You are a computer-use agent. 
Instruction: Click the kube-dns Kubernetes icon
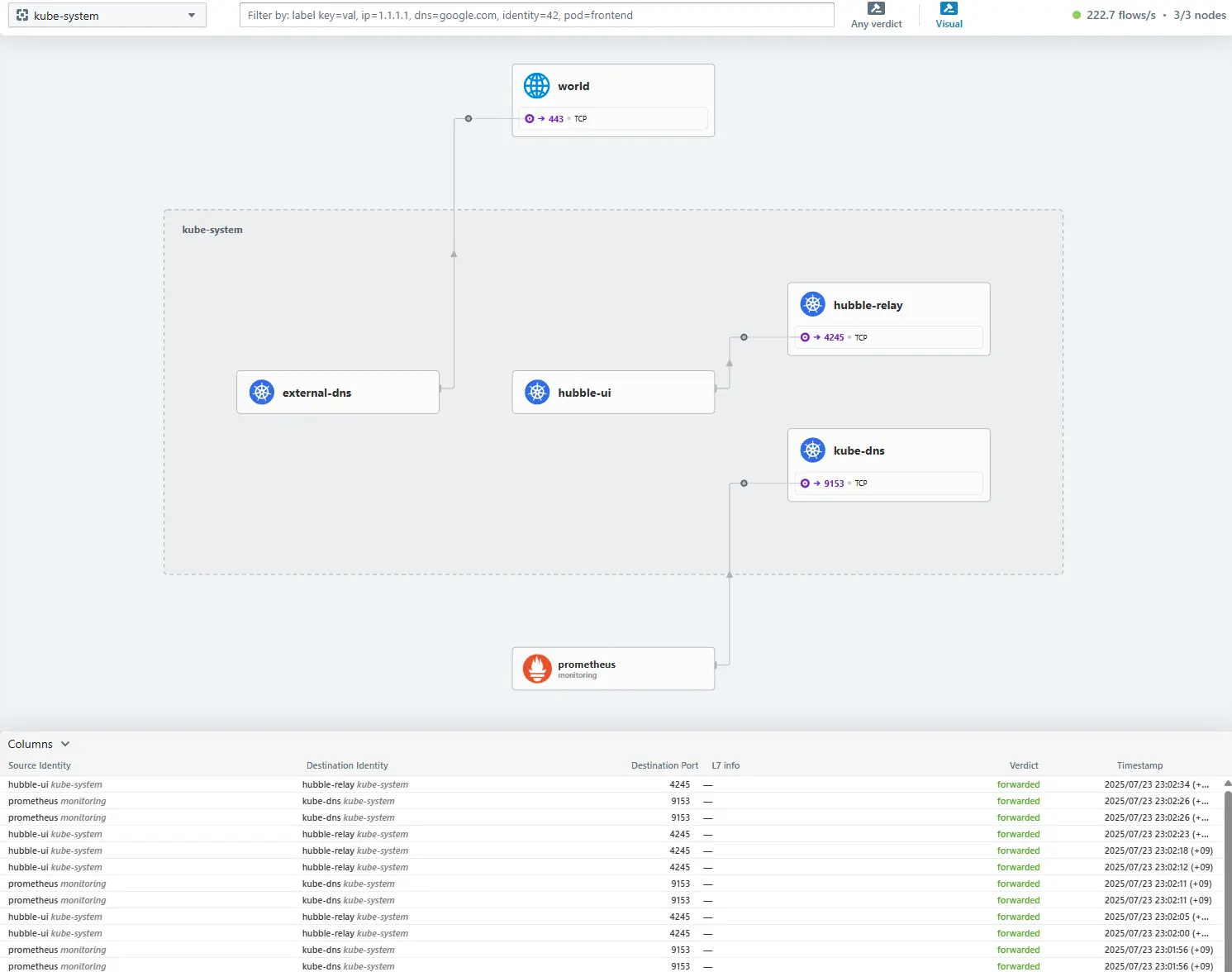(x=813, y=450)
